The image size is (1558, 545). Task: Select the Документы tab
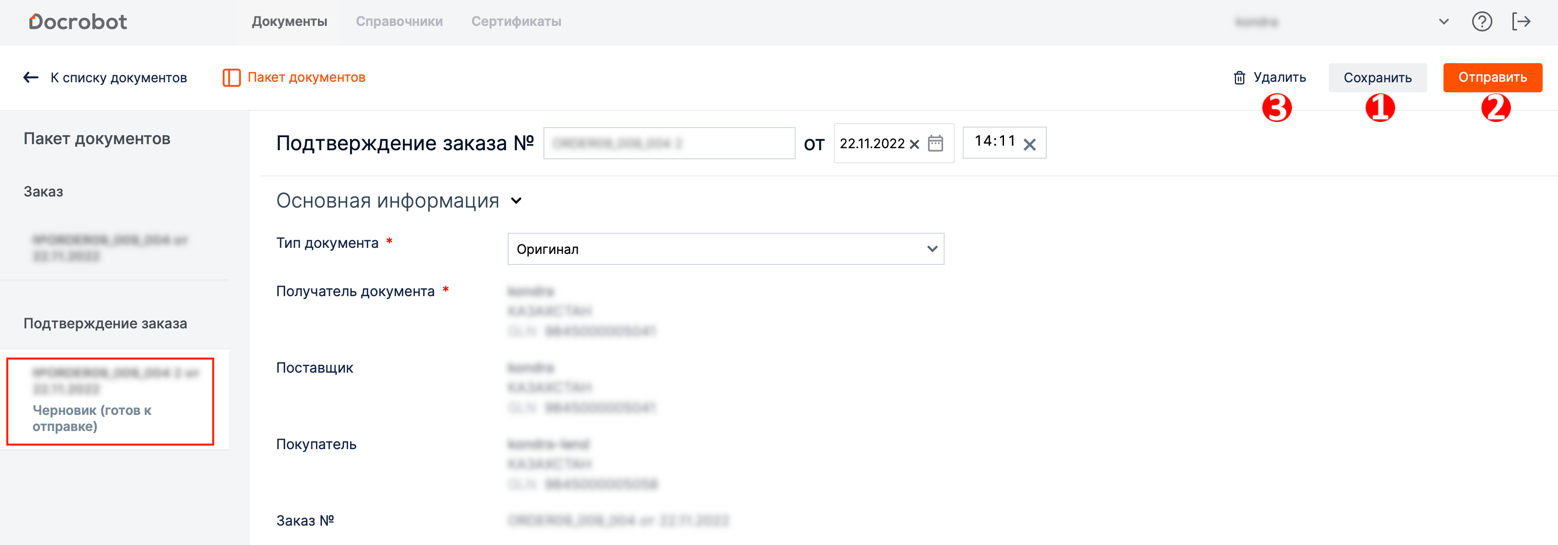coord(289,21)
